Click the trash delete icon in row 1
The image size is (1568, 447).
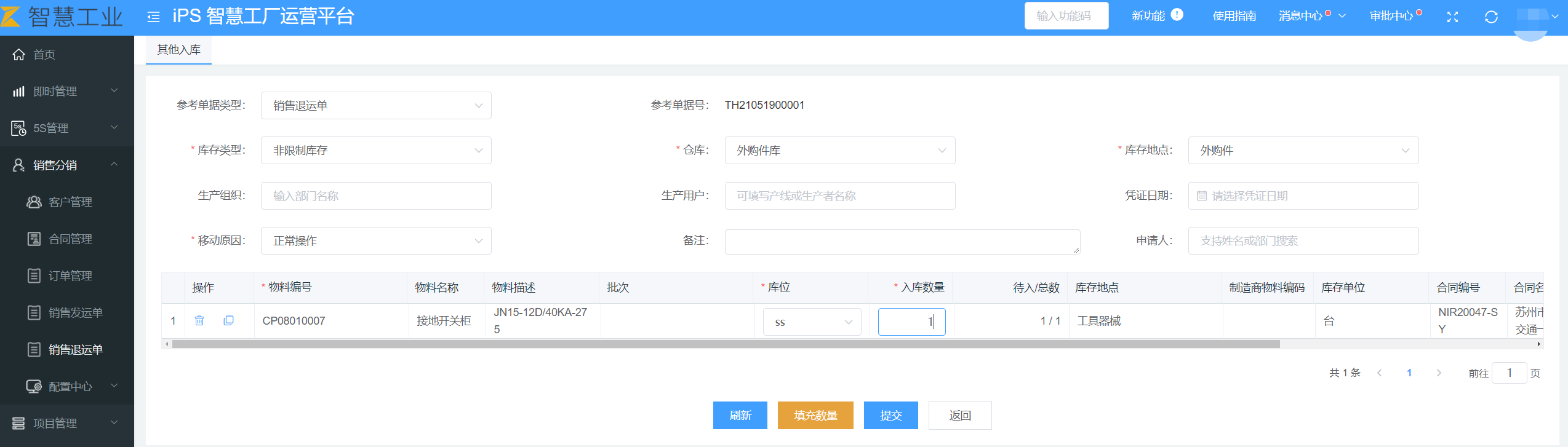(x=199, y=320)
